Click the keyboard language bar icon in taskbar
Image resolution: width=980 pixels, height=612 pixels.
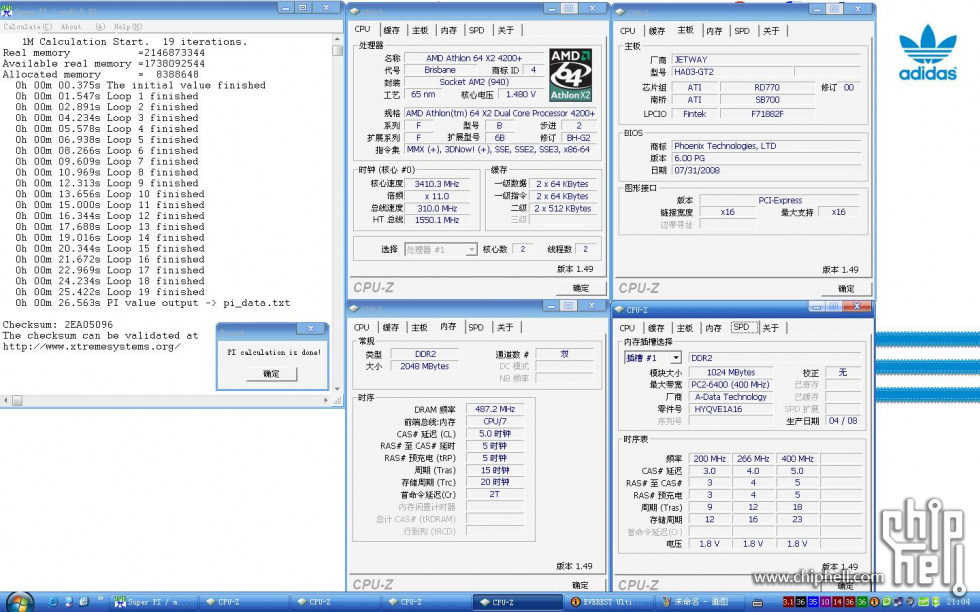tap(758, 603)
